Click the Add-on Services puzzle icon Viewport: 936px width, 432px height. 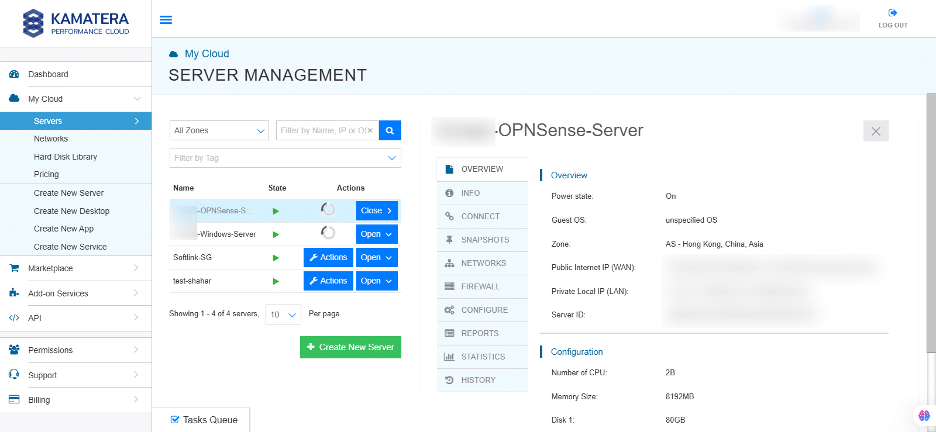click(x=14, y=293)
